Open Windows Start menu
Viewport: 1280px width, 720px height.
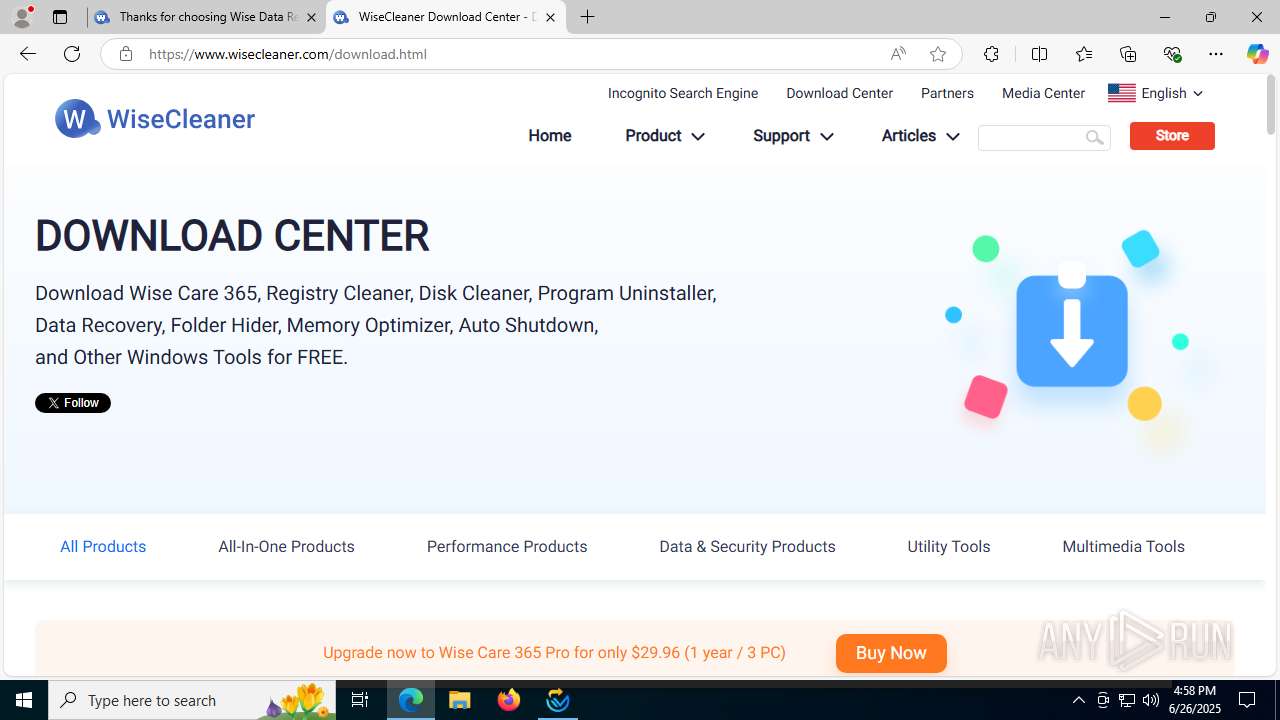[x=24, y=700]
